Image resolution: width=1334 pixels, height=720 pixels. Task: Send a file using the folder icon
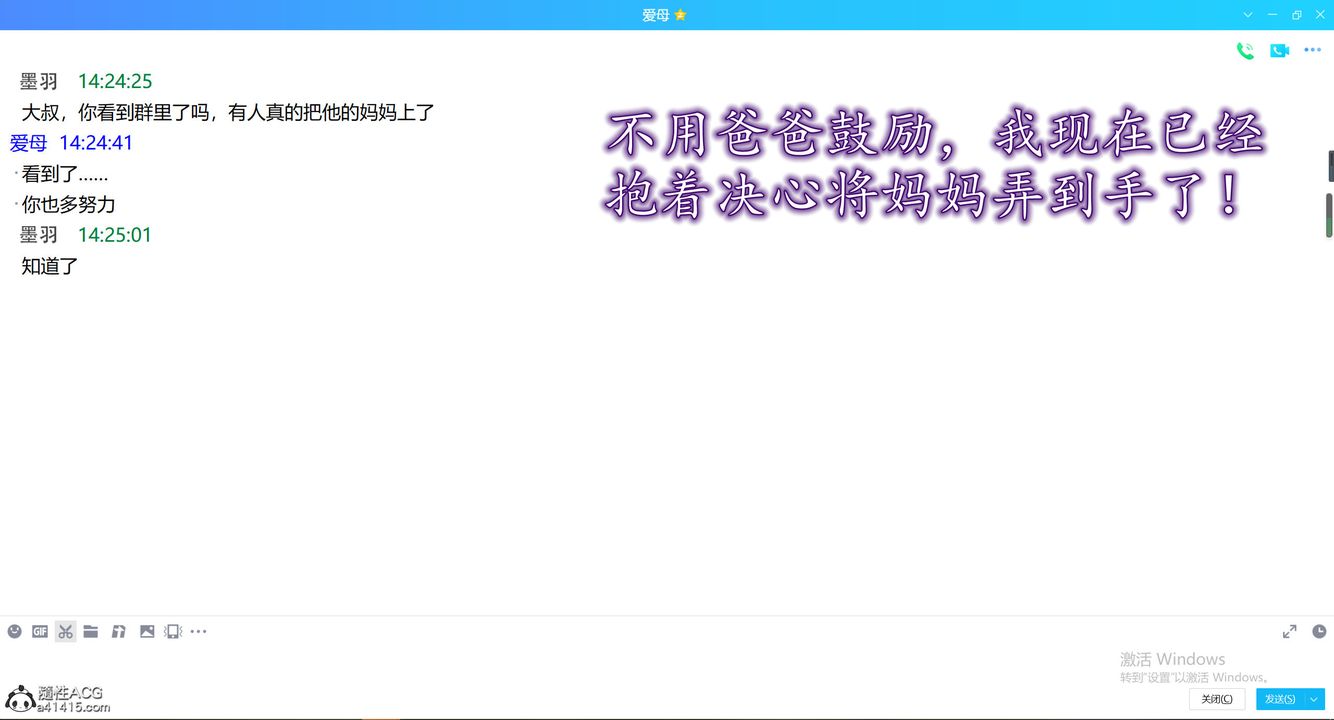91,631
